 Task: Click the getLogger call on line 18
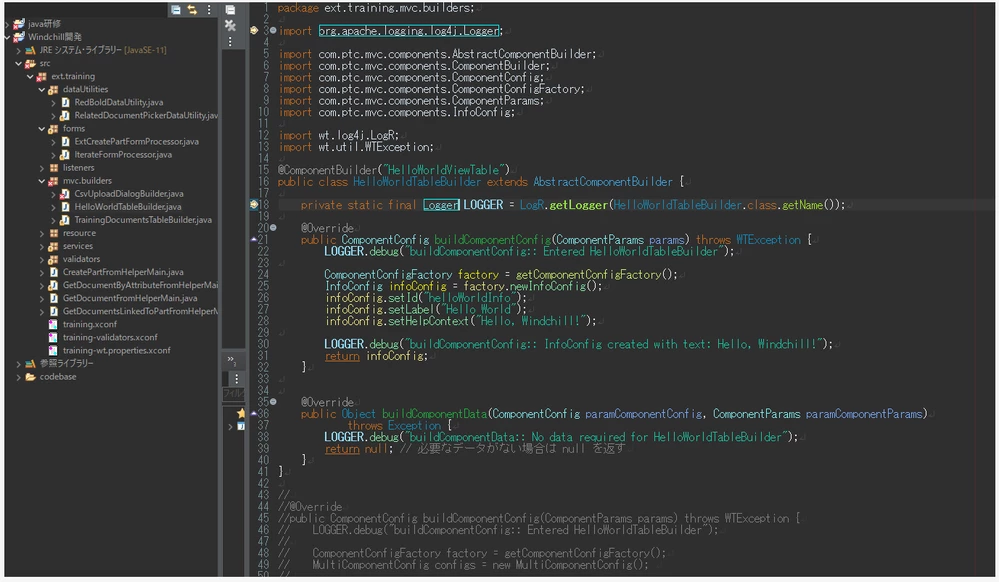click(579, 205)
